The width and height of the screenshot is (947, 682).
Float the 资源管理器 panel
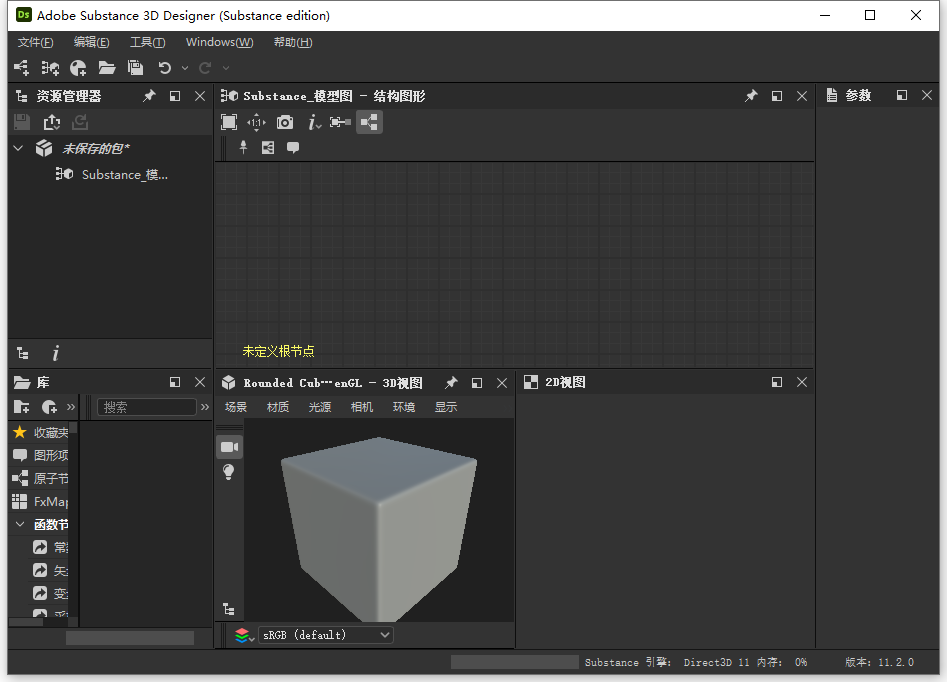pyautogui.click(x=175, y=96)
